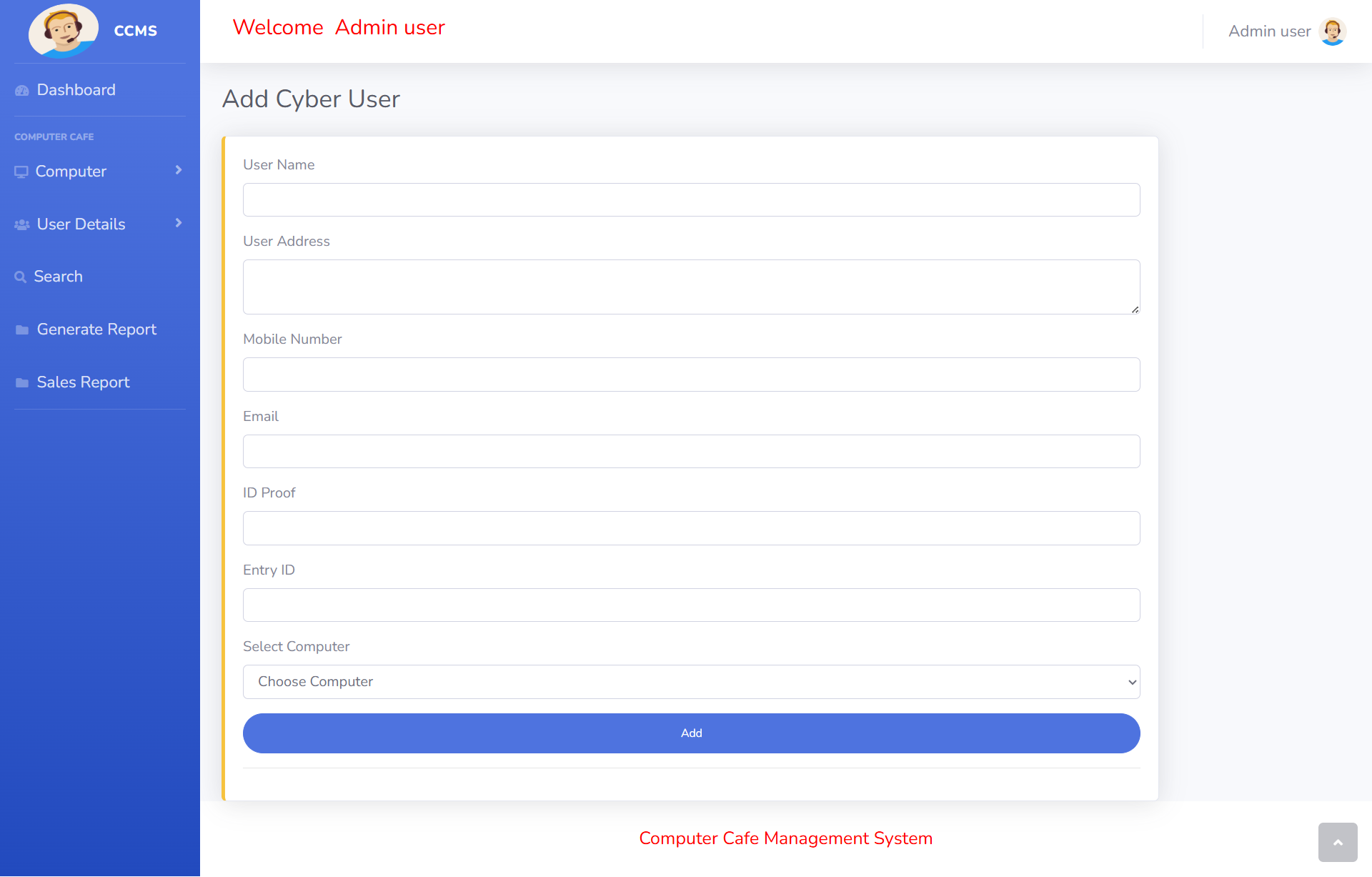This screenshot has width=1372, height=877.
Task: Click the 'Computer Cafe Management System' footer text
Action: [786, 838]
